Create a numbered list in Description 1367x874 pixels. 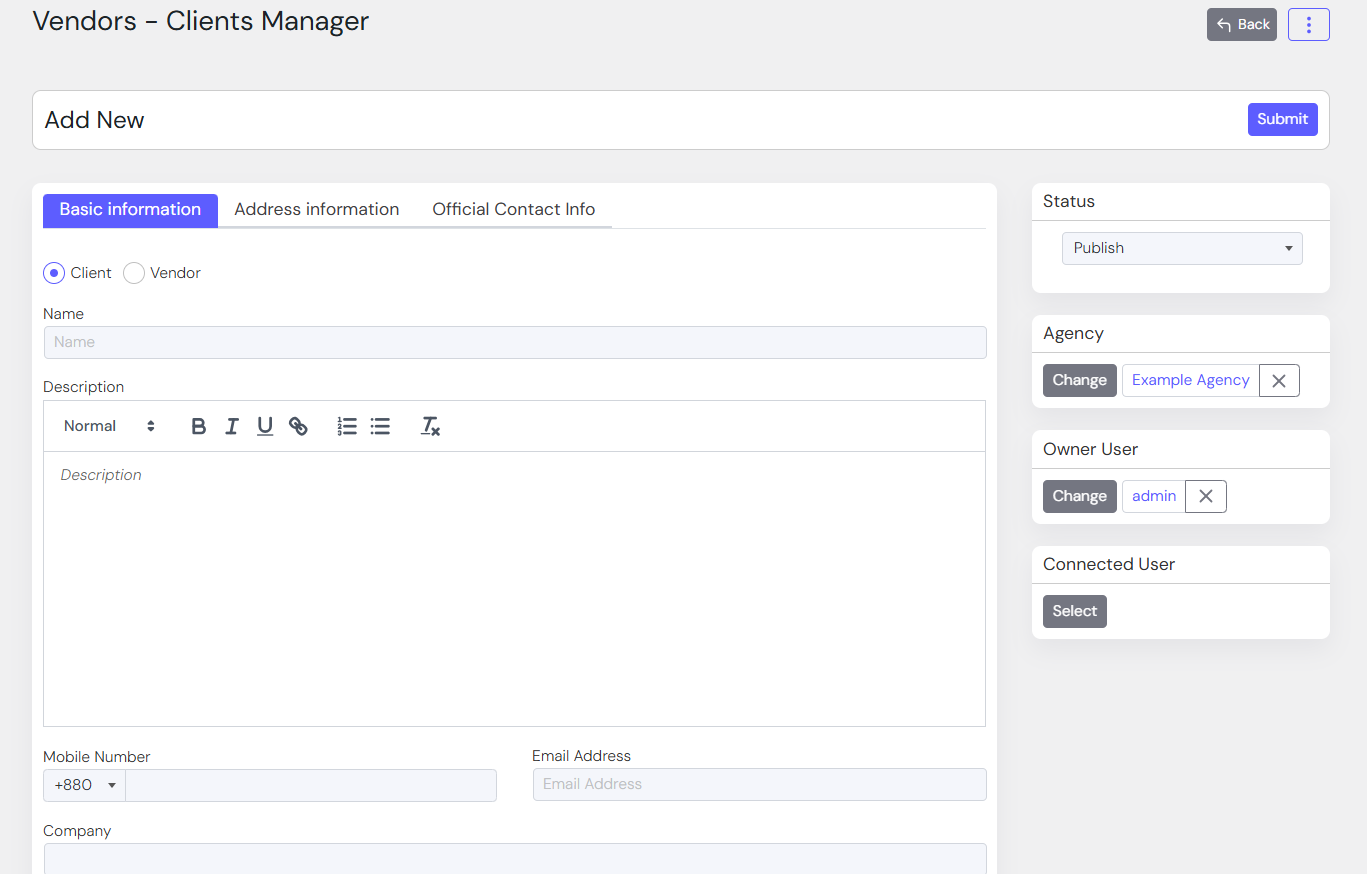pyautogui.click(x=347, y=427)
